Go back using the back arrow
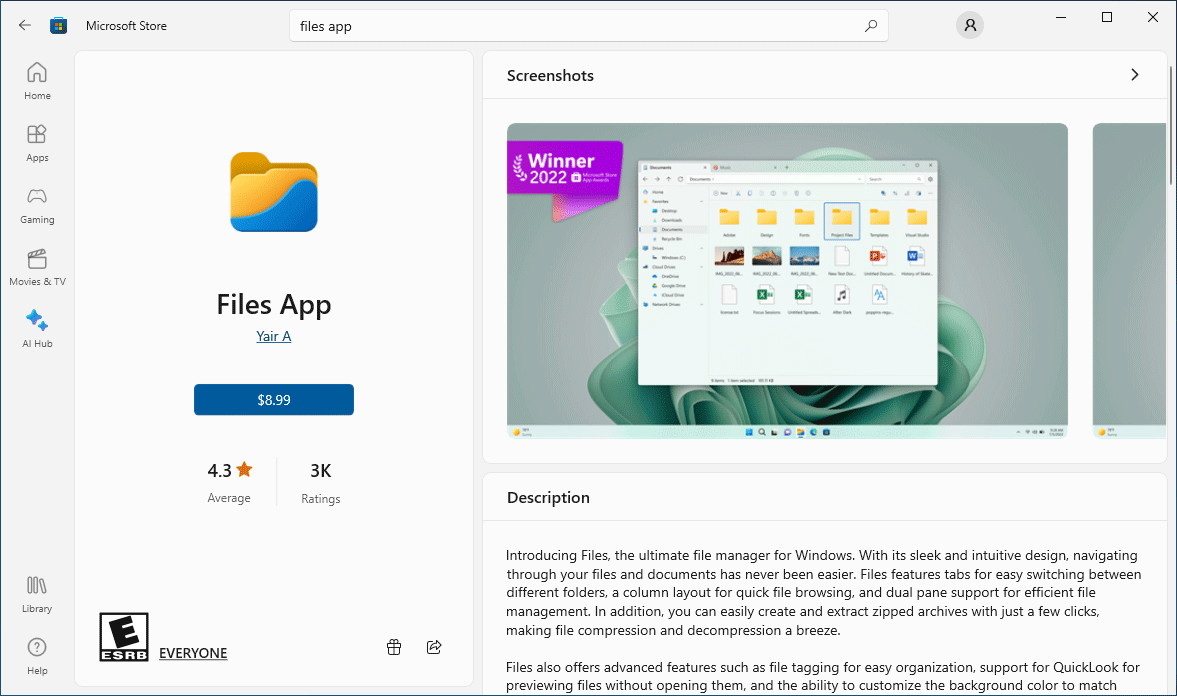Screen dimensions: 1177x696 [25, 26]
